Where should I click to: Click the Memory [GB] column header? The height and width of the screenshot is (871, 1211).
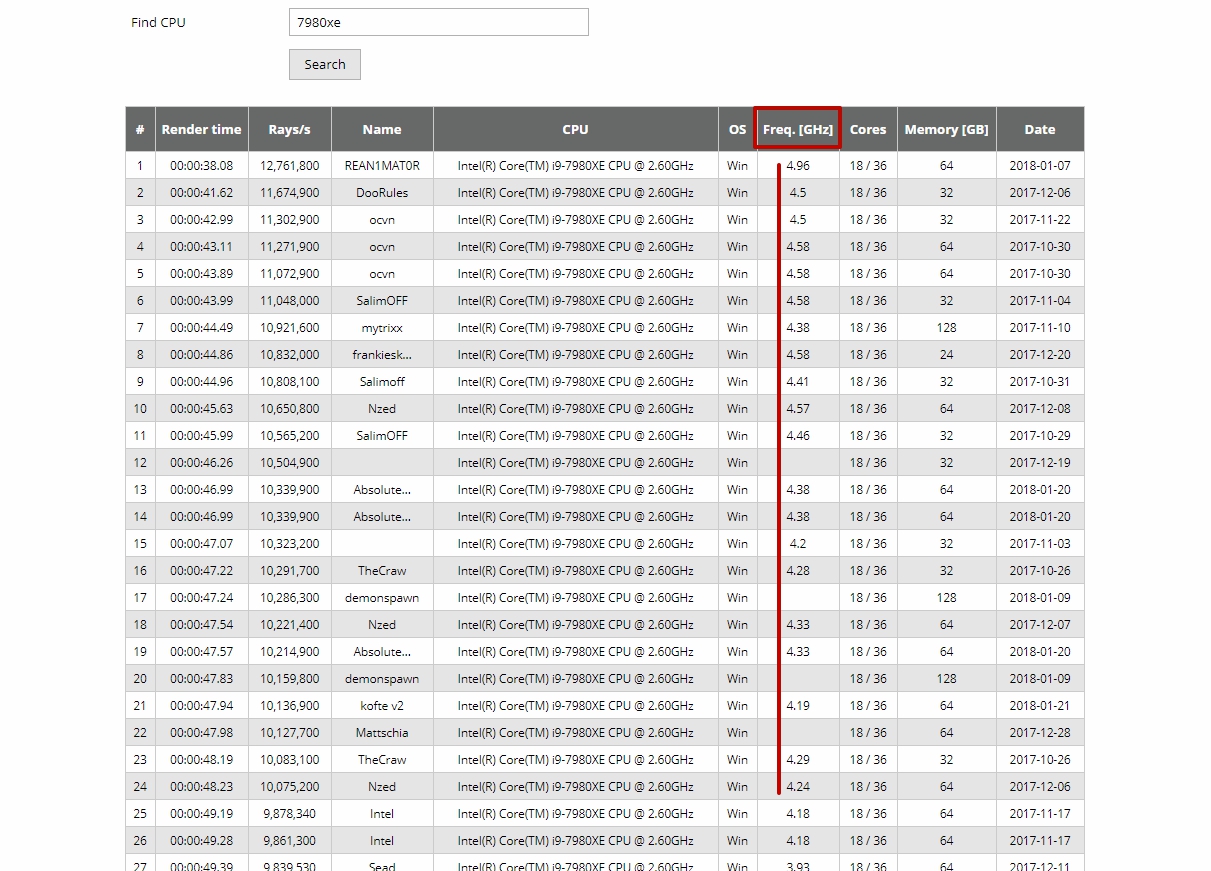[946, 129]
